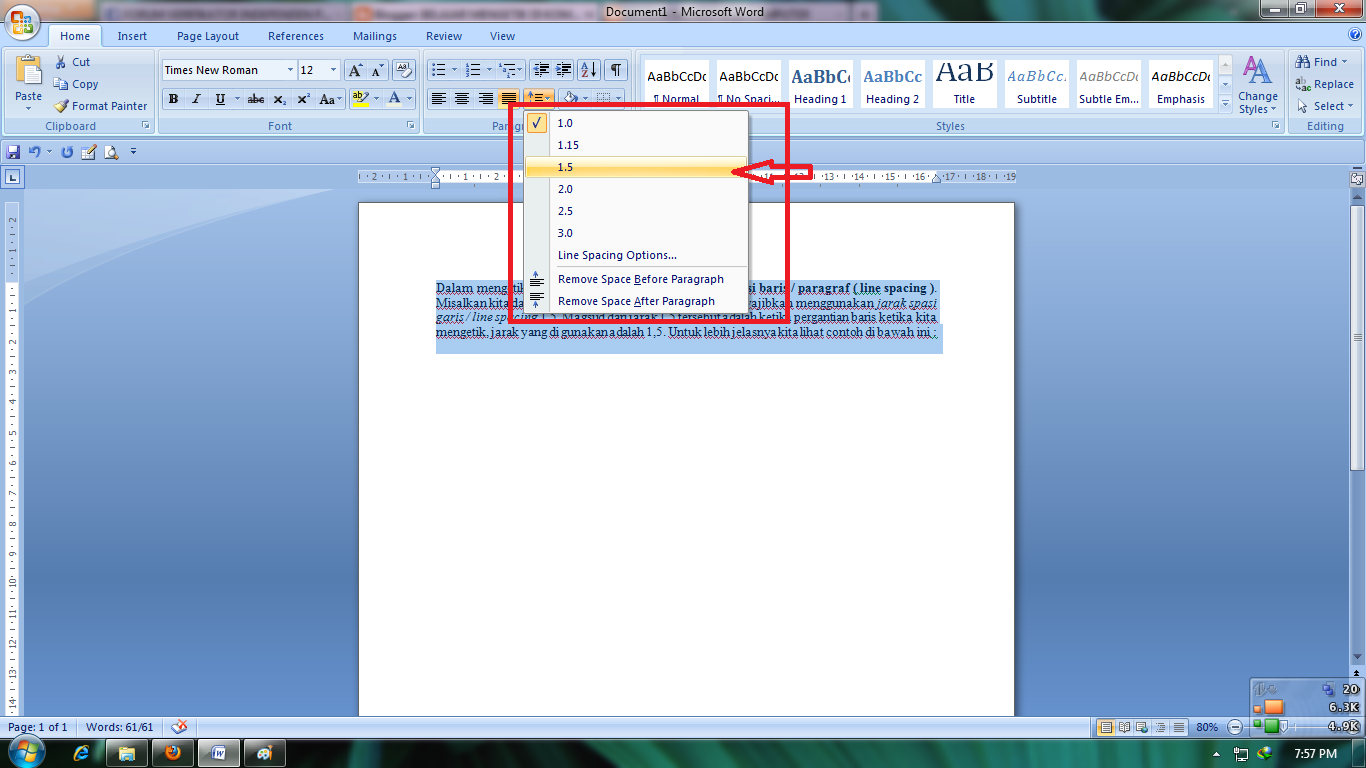Toggle Bold formatting
Image resolution: width=1366 pixels, height=768 pixels.
(x=174, y=99)
